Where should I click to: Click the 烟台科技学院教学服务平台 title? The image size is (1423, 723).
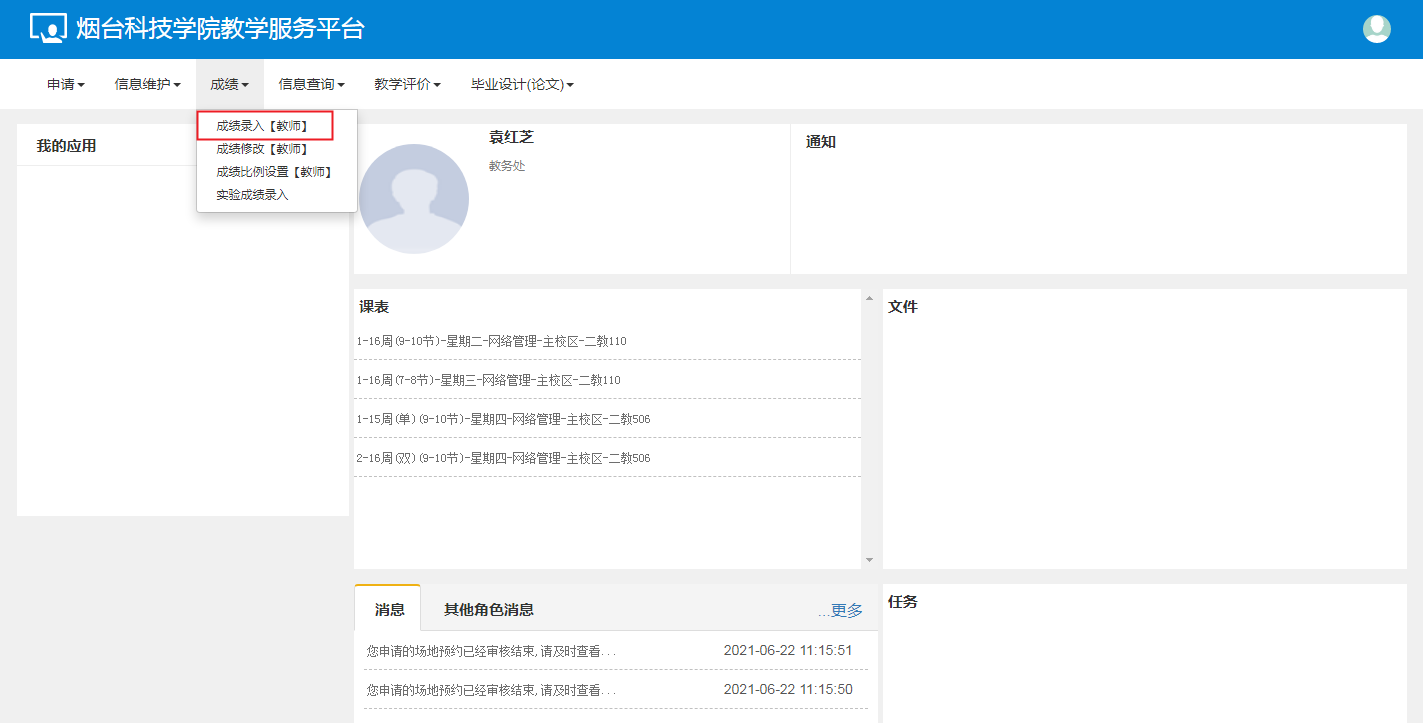click(220, 29)
